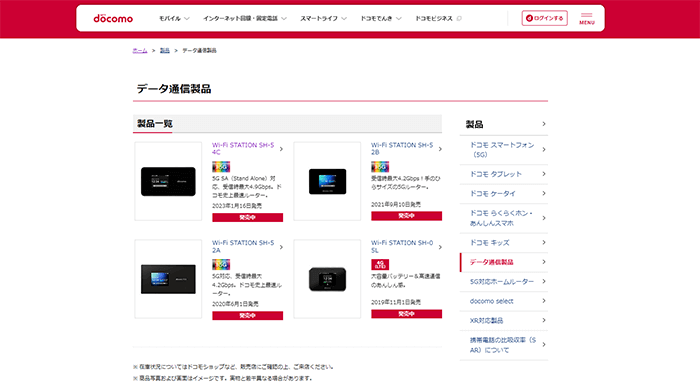Open the 製品 sidebar heading
This screenshot has width=700, height=390.
point(504,124)
